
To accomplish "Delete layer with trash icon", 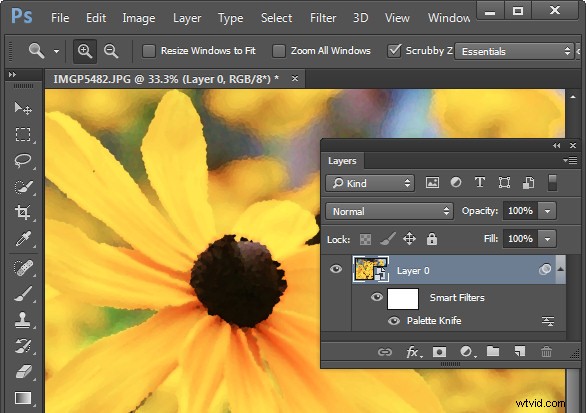I will [546, 352].
